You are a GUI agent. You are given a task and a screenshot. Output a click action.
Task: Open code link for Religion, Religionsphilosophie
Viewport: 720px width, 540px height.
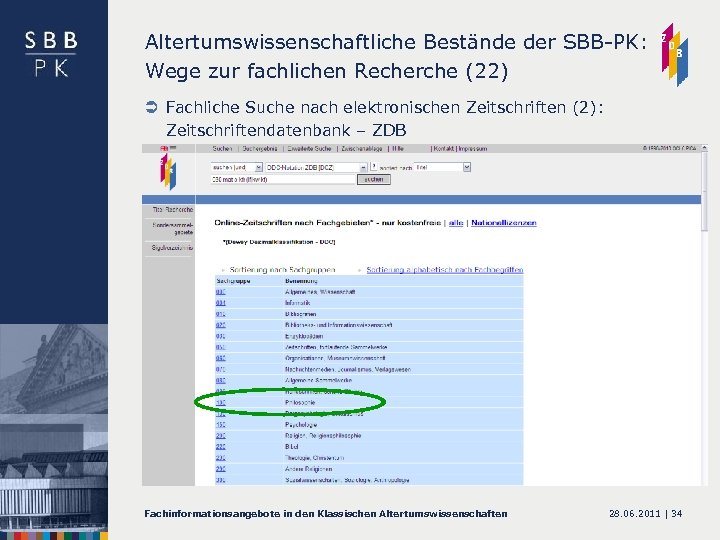pos(220,436)
